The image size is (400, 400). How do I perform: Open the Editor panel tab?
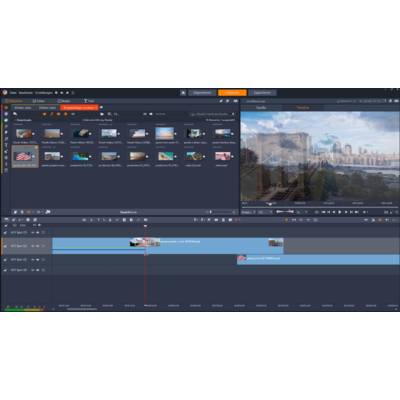(39, 101)
